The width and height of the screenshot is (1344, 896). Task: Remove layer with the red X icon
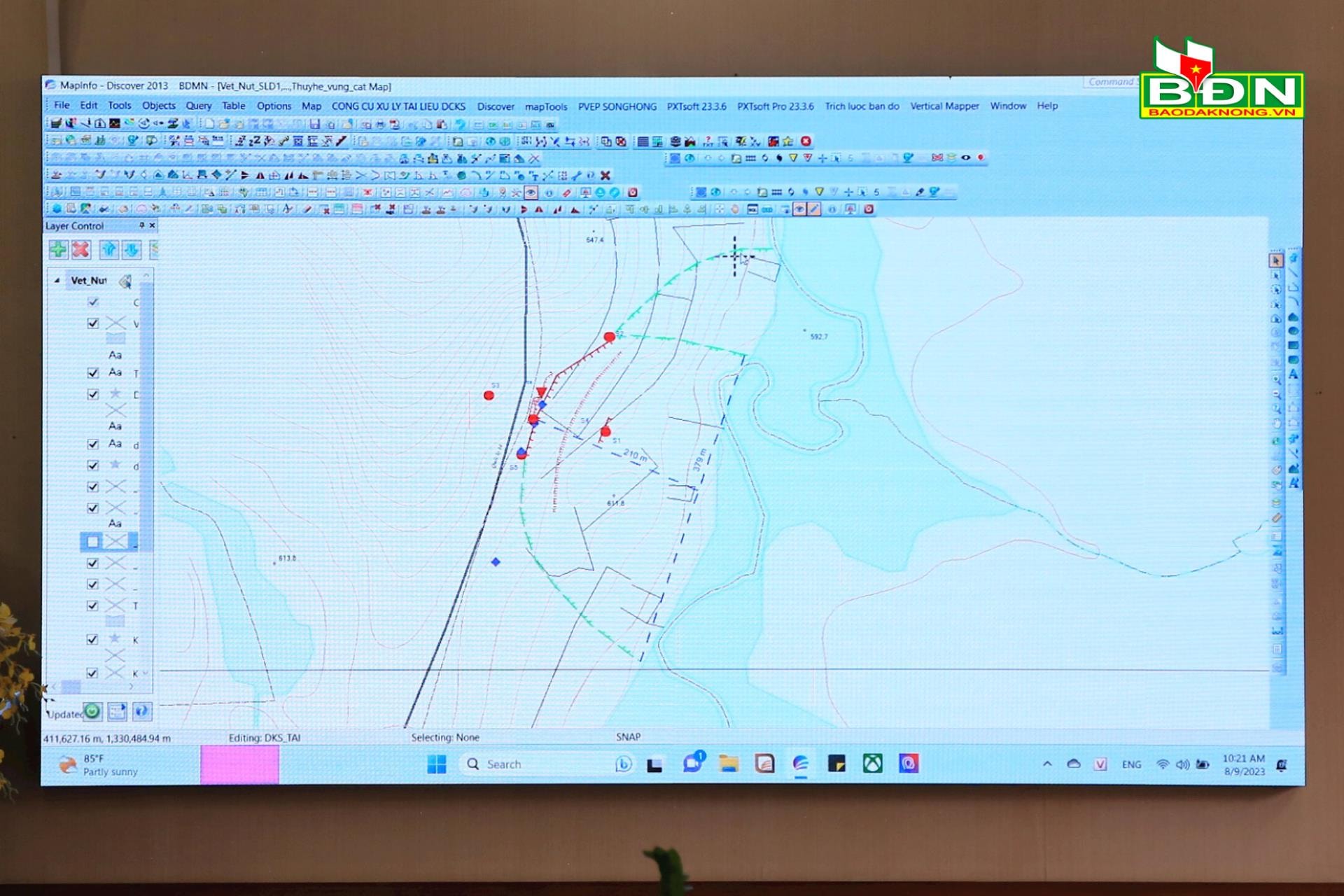[x=81, y=249]
